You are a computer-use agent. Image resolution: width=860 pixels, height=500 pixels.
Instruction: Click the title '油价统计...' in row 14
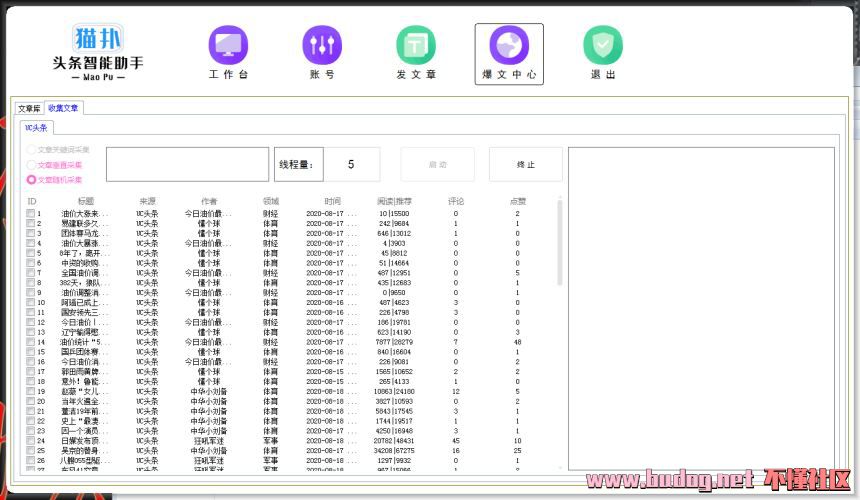[85, 342]
